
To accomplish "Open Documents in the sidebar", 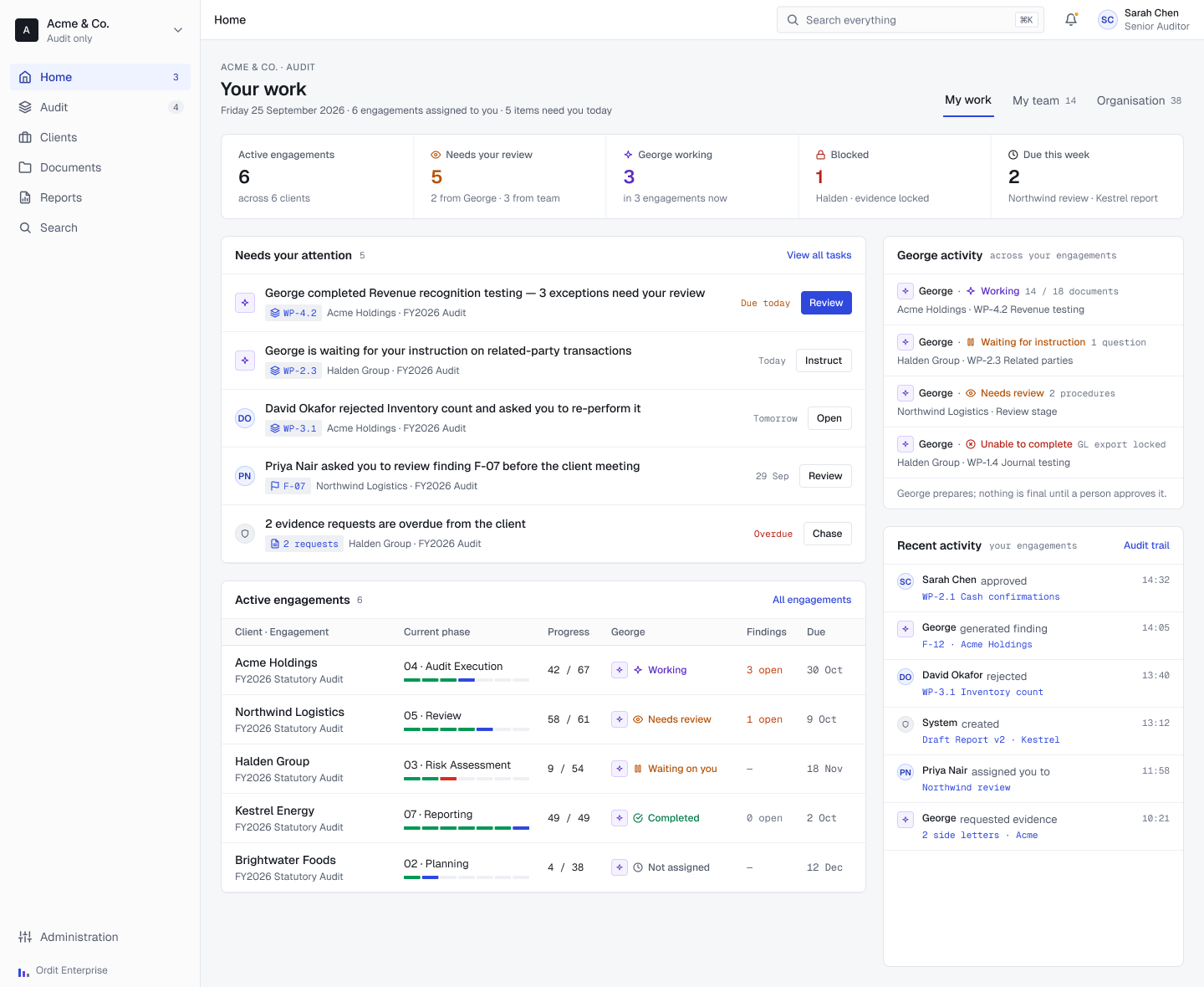I will click(x=100, y=167).
